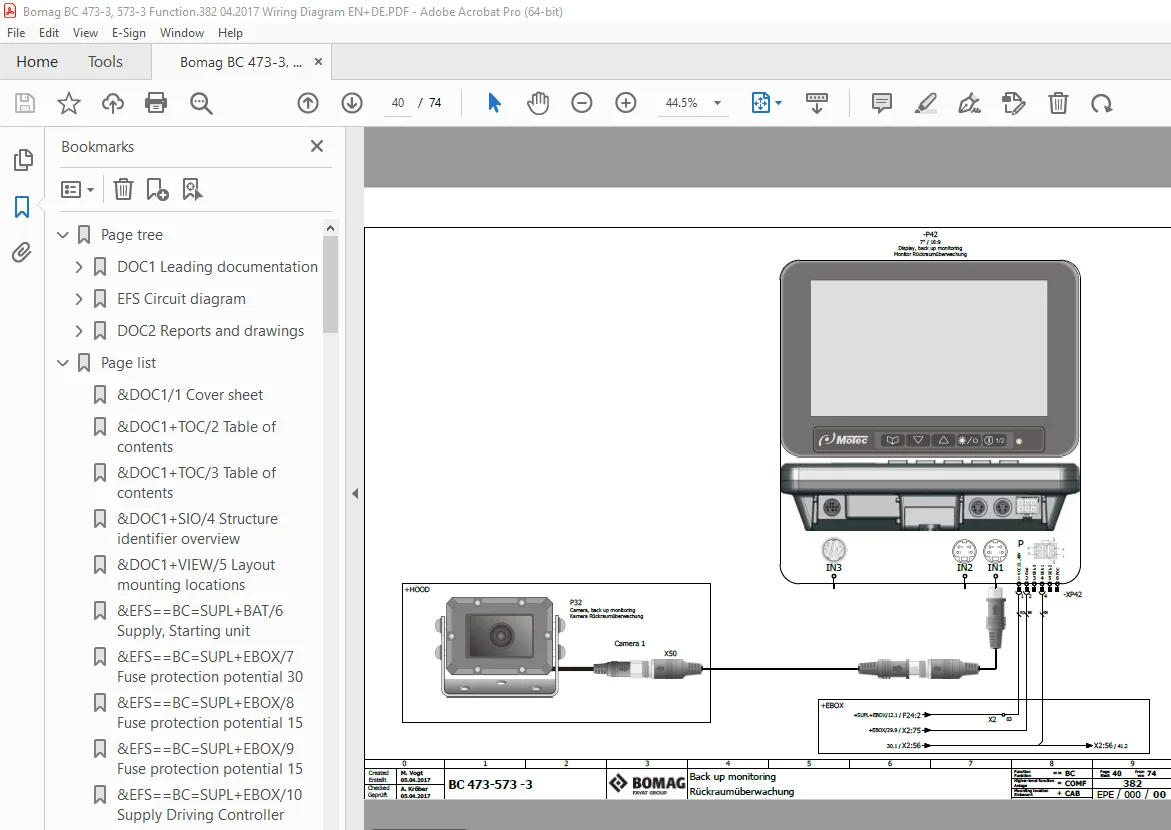
Task: Open bookmarks options dropdown menu
Action: (x=78, y=190)
